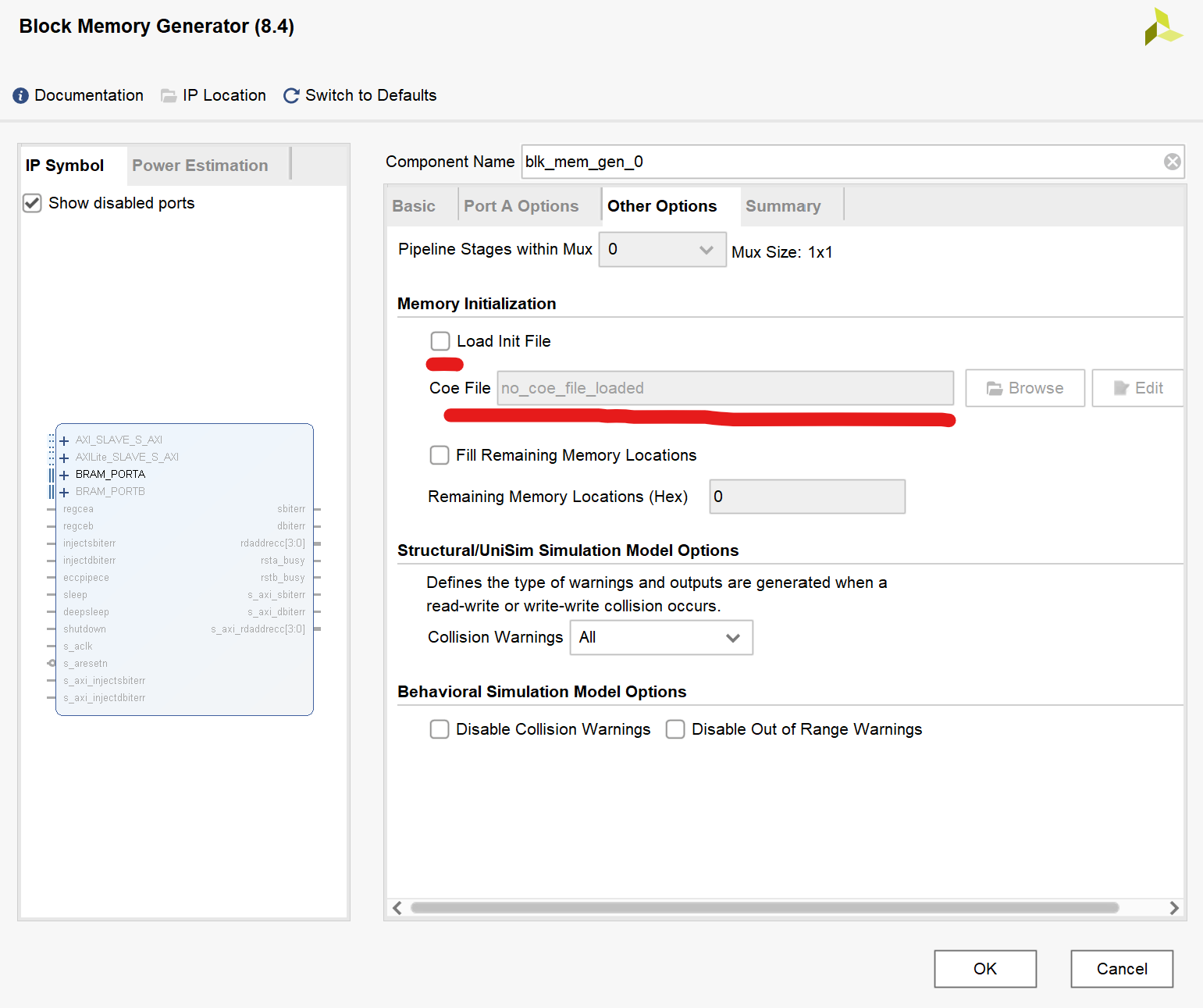
Task: Click the Xilinx logo icon
Action: point(1163,27)
